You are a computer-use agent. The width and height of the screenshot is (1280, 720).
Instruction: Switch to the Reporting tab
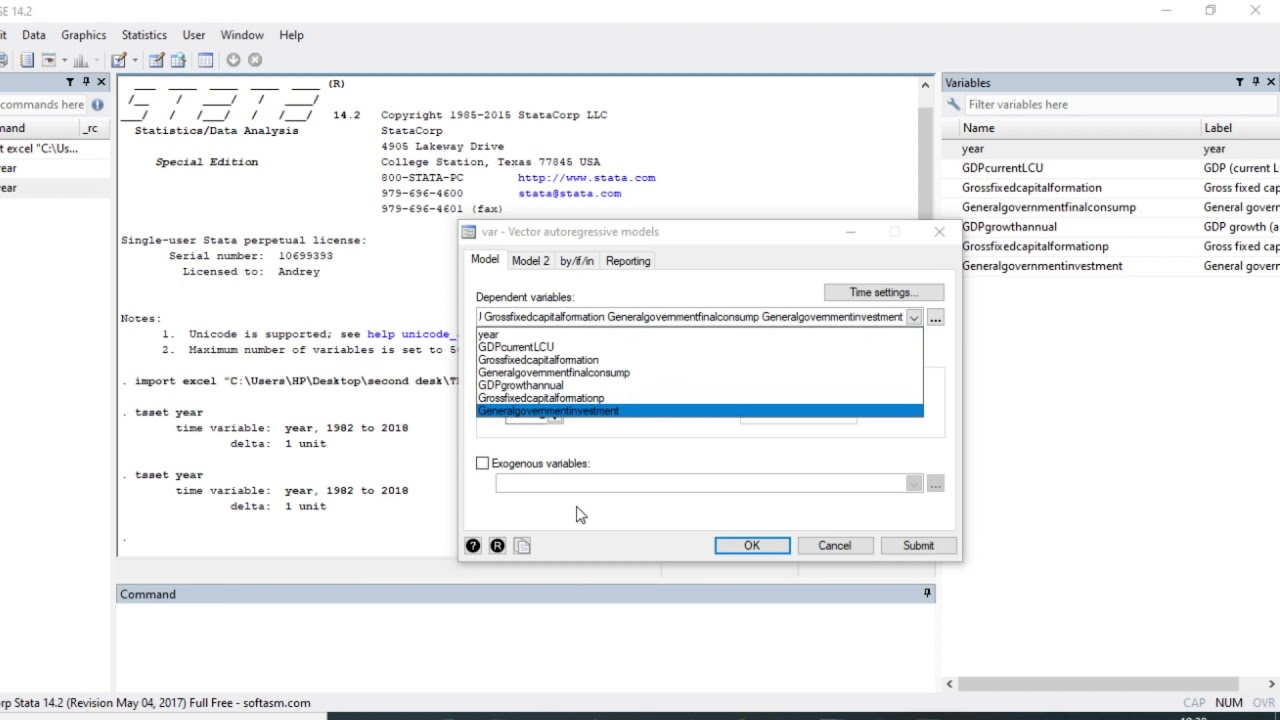tap(628, 261)
